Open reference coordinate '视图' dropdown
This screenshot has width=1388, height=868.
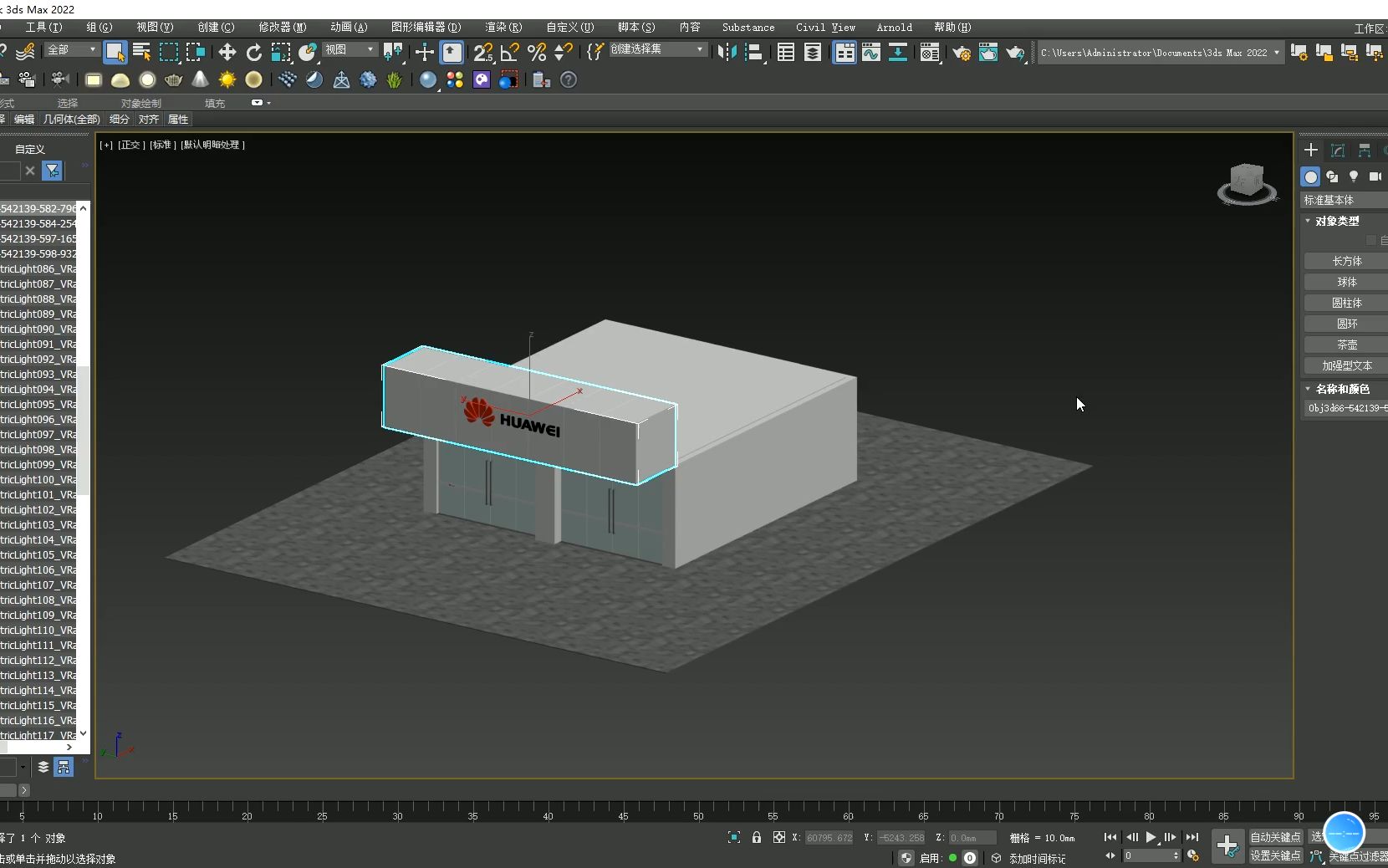tap(350, 50)
